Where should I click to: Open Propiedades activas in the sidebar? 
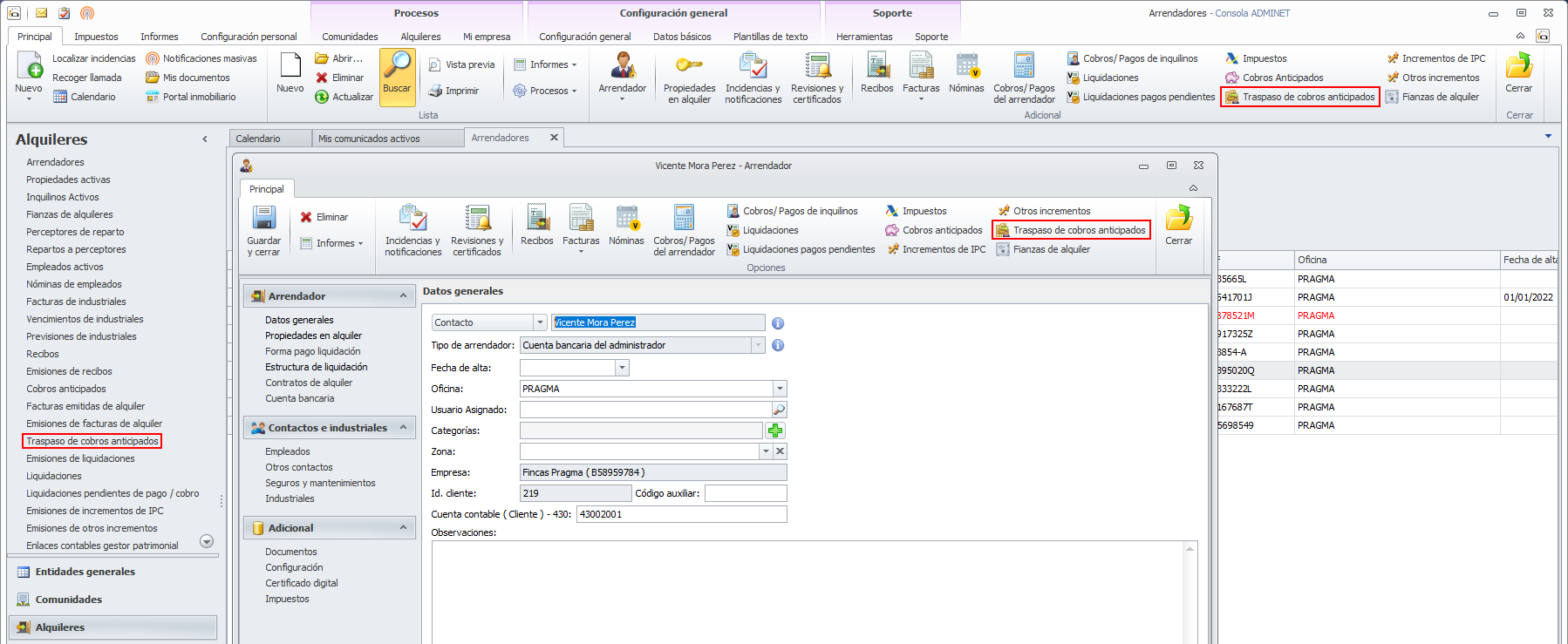point(68,180)
